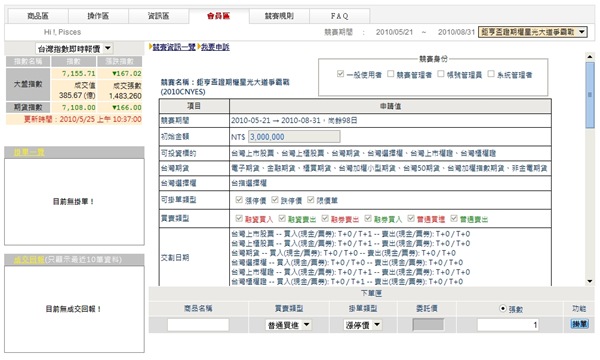Open the 普通買進 trade type dropdown
600x360 pixels.
tap(289, 325)
